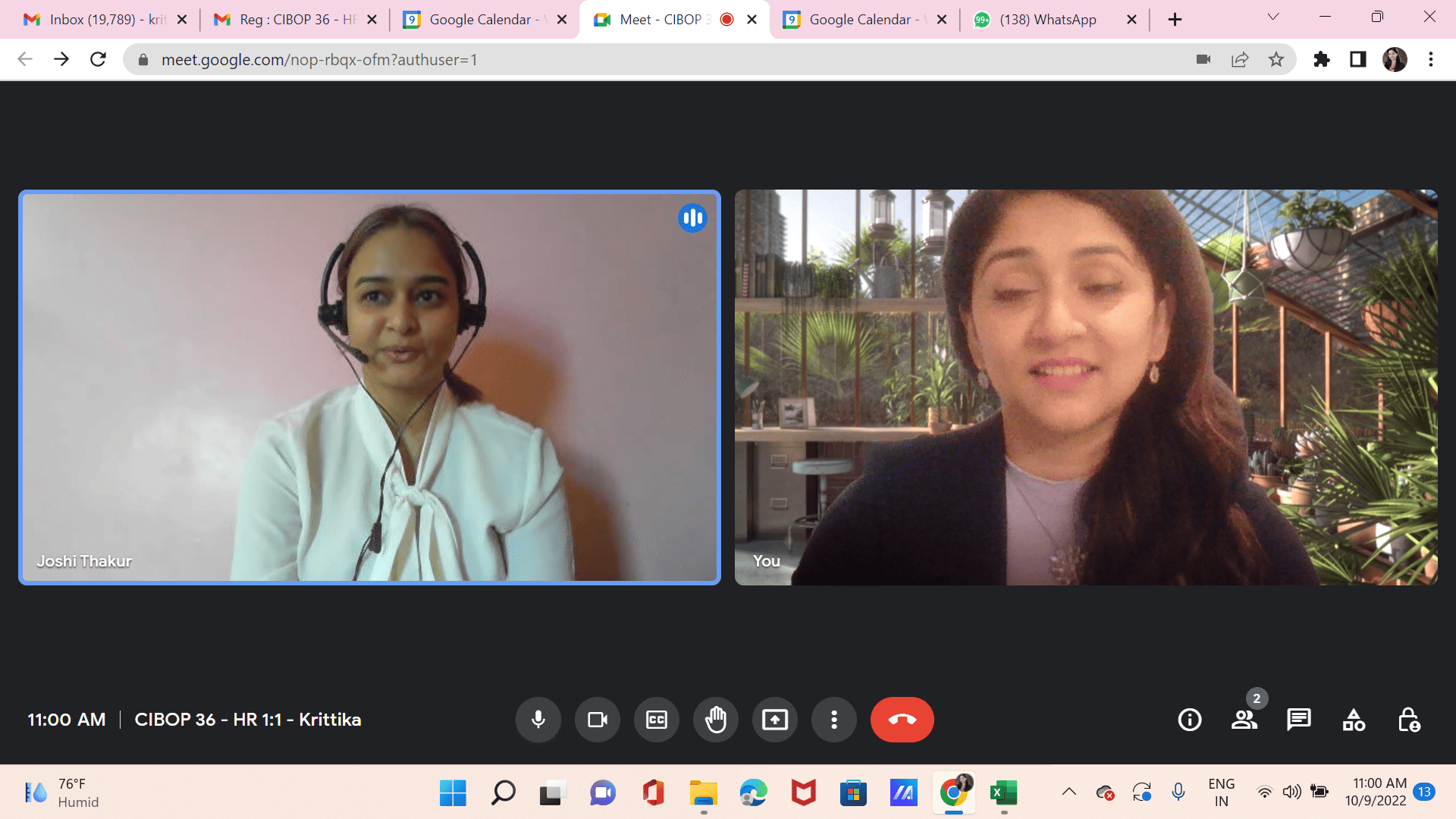Screen dimensions: 1456x819
Task: Open Chrome profile avatar menu
Action: (x=1395, y=59)
